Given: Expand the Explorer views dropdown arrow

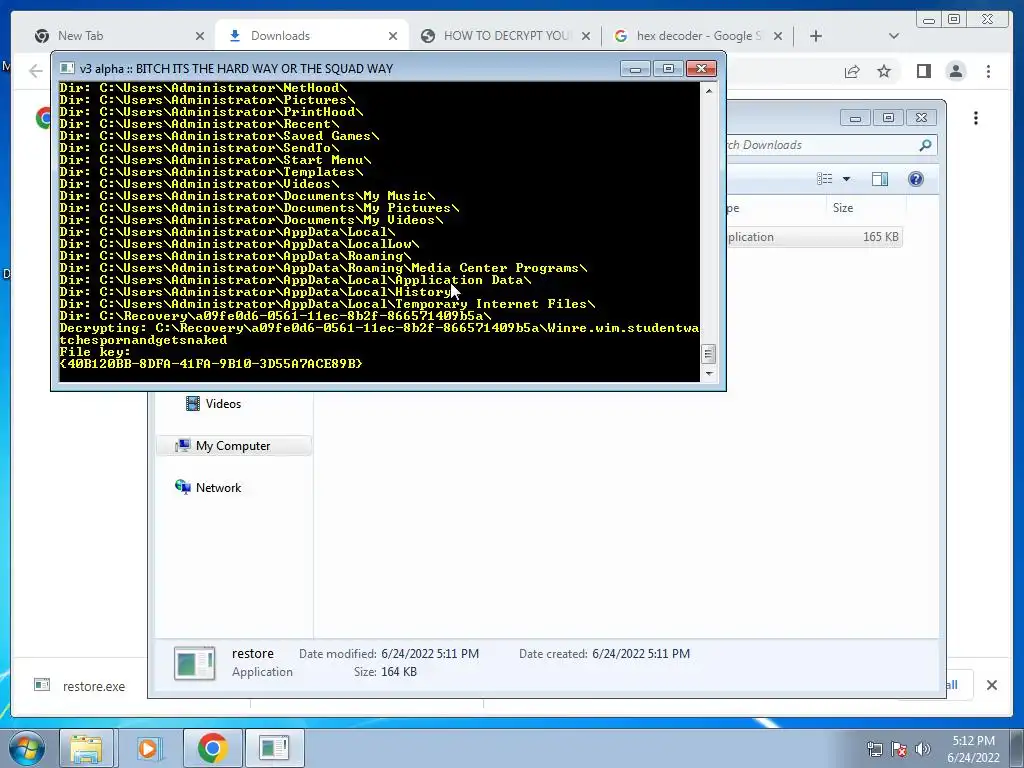Looking at the screenshot, I should click(x=846, y=179).
